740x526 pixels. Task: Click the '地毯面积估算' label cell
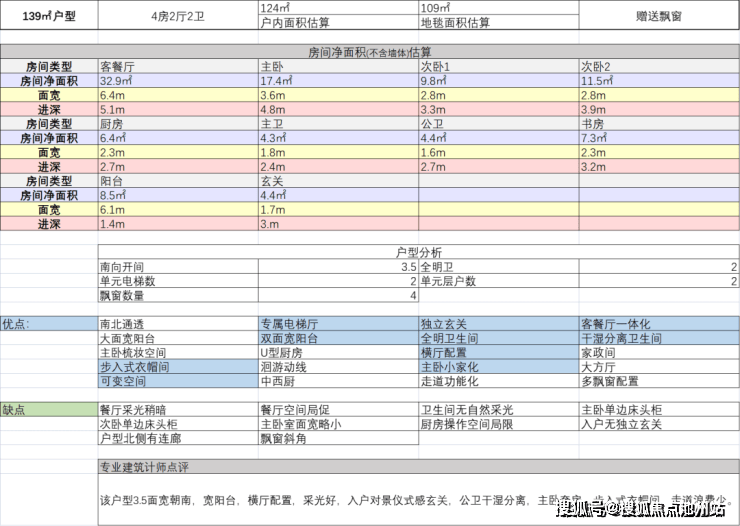499,22
